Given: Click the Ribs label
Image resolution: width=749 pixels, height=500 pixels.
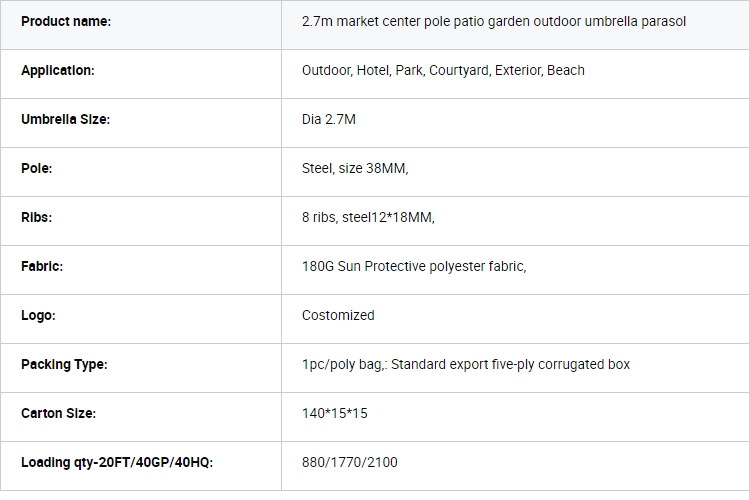Looking at the screenshot, I should (x=36, y=218).
